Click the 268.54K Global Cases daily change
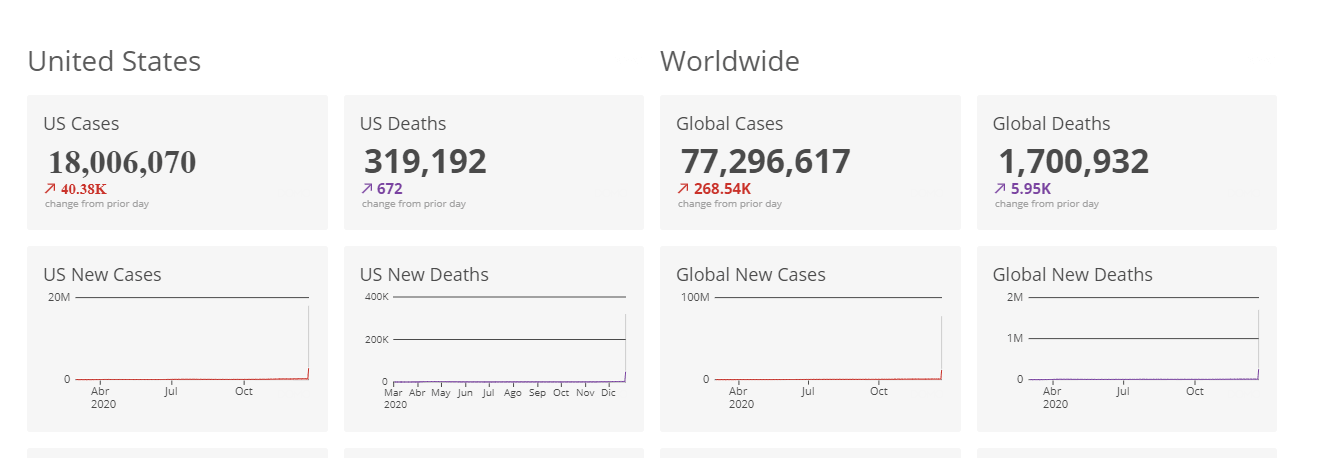 click(722, 188)
